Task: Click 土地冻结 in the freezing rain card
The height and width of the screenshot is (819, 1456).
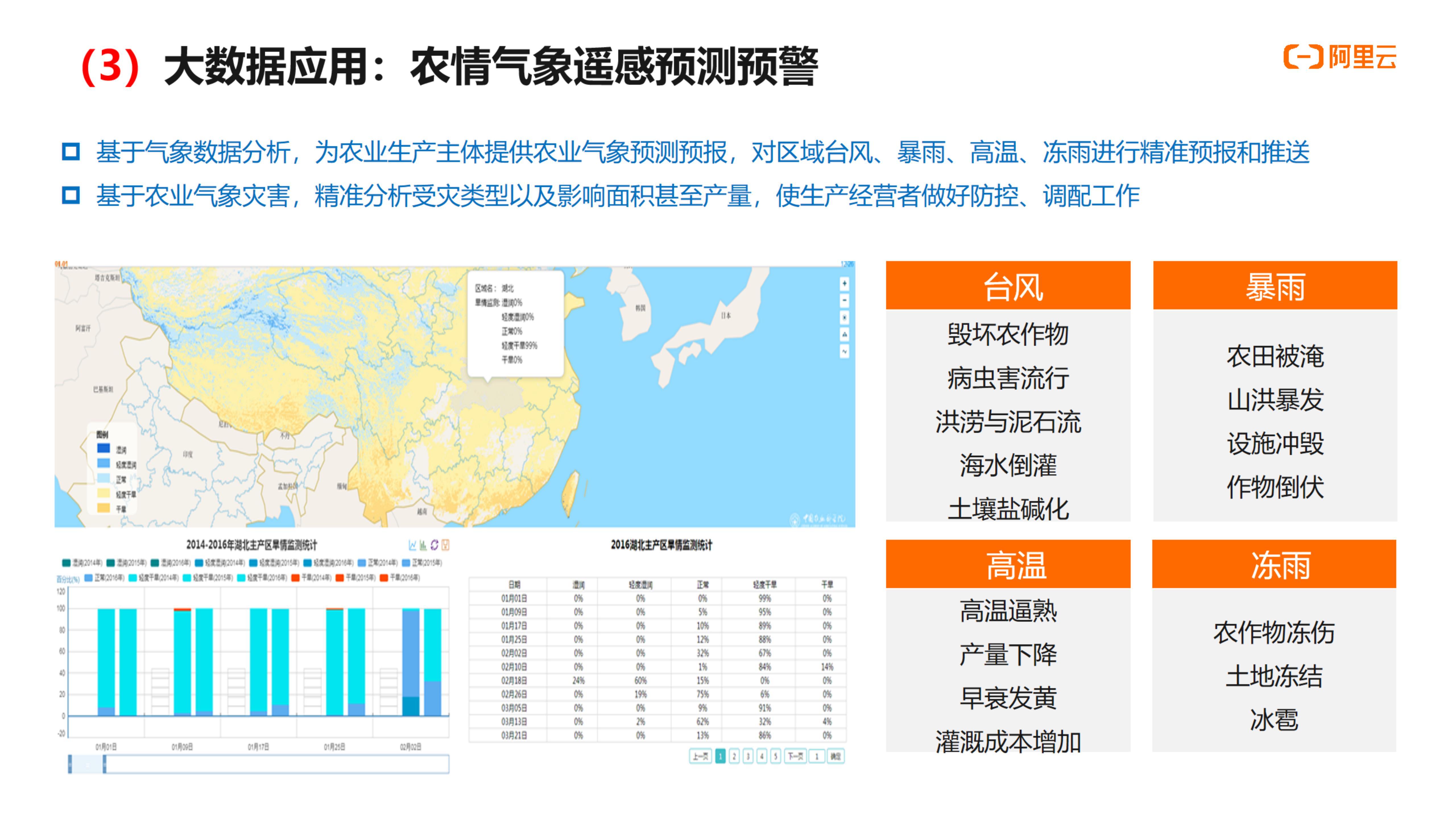Action: pyautogui.click(x=1275, y=677)
